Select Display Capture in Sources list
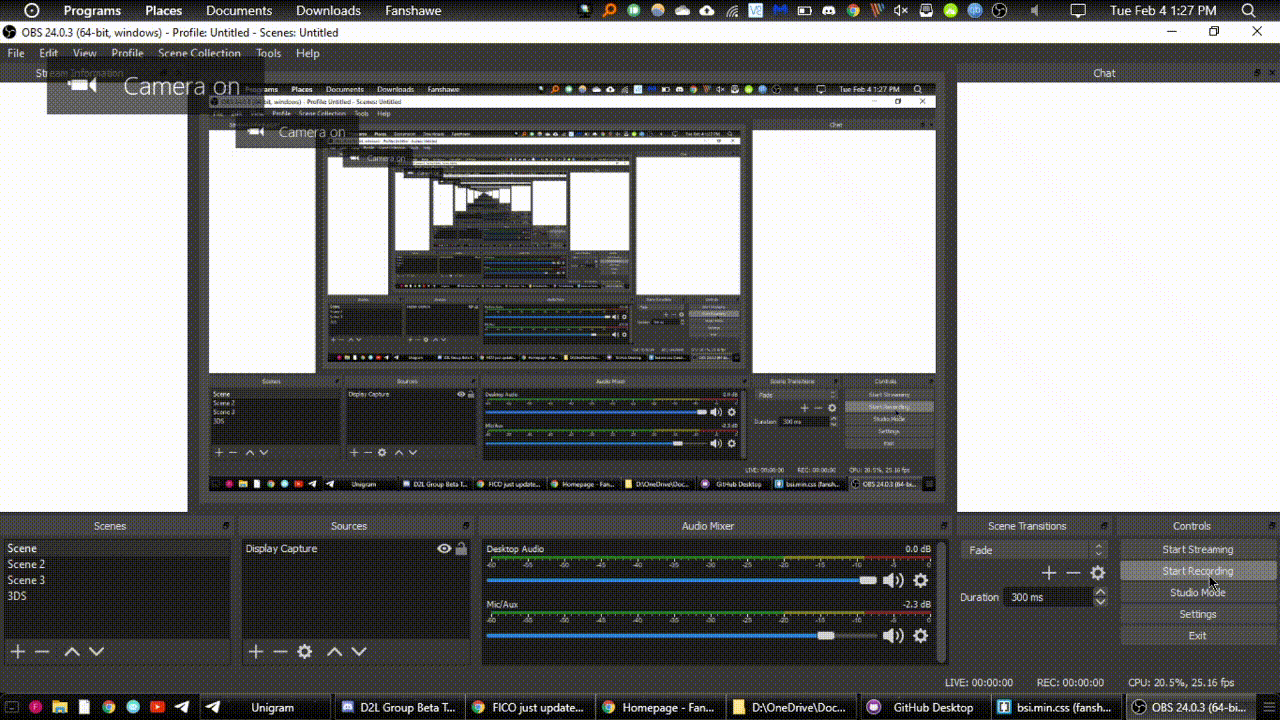1280x720 pixels. [356, 549]
